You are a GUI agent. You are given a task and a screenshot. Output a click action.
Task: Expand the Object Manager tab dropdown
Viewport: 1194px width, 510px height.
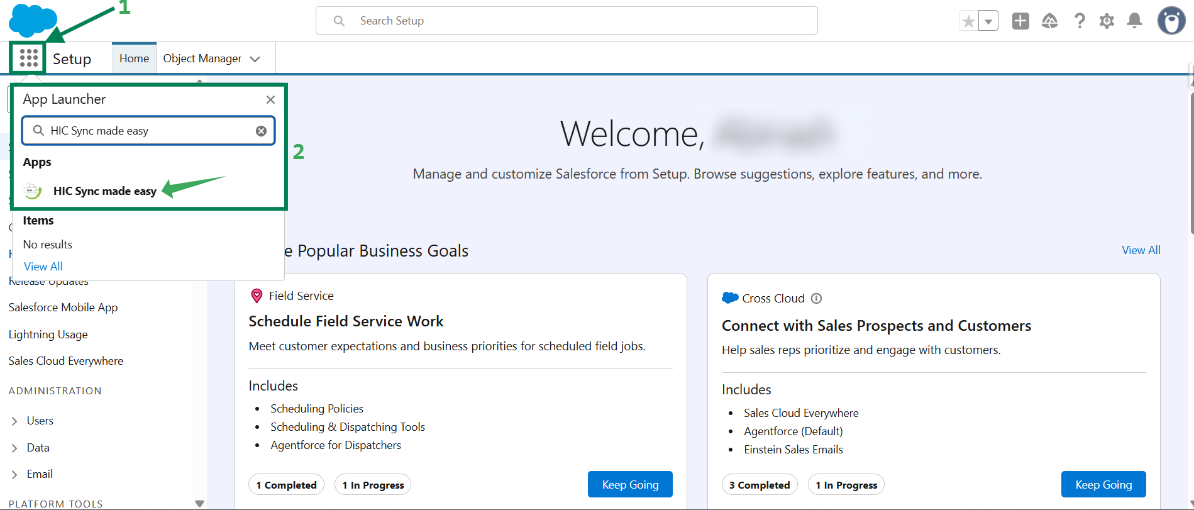tap(255, 59)
